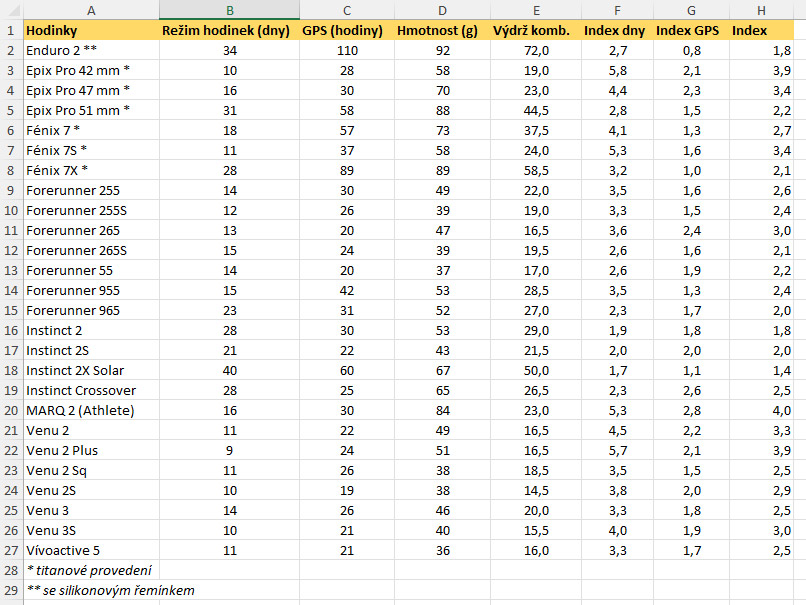Select the 'Vívoactive 5' cell
Screen dimensions: 806x605
coord(91,551)
